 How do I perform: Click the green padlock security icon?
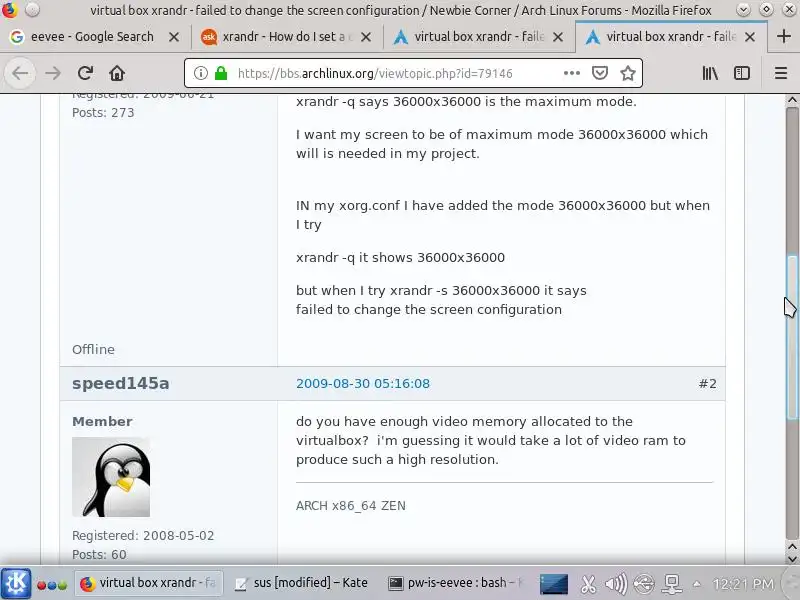pos(221,73)
